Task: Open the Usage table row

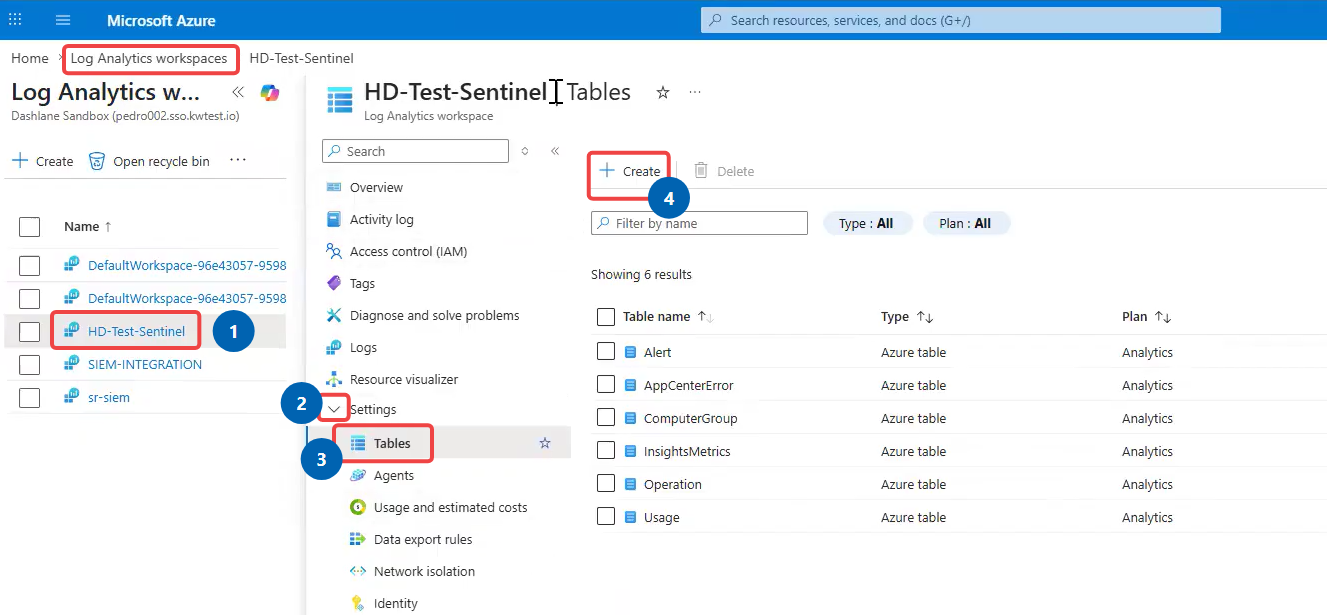Action: click(661, 517)
